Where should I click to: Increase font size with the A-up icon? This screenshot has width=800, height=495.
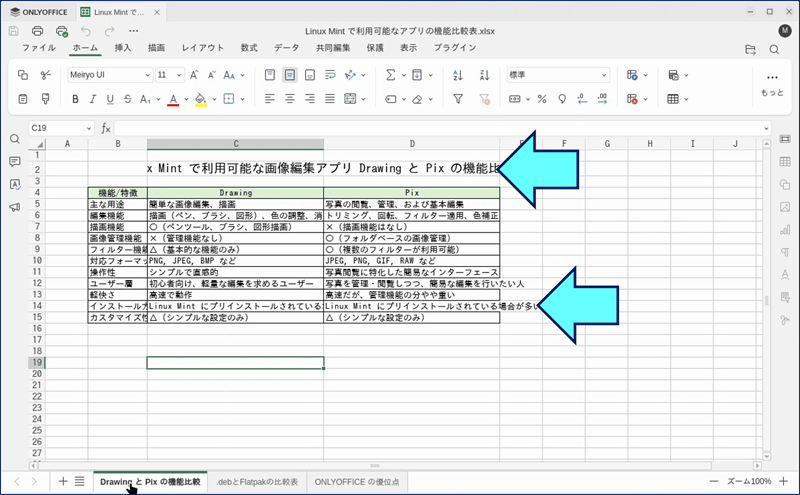(x=194, y=75)
